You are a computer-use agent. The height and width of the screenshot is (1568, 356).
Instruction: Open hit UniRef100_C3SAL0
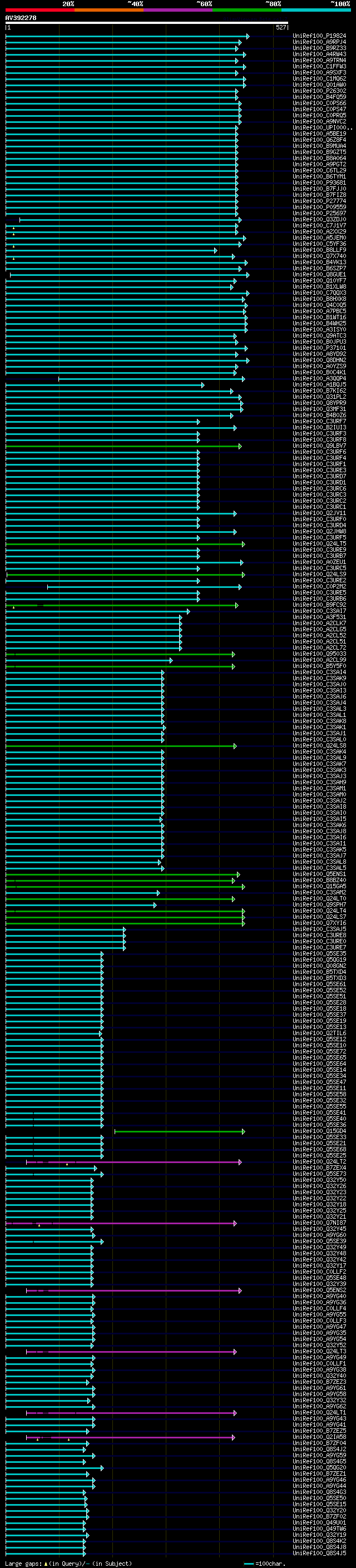(319, 739)
